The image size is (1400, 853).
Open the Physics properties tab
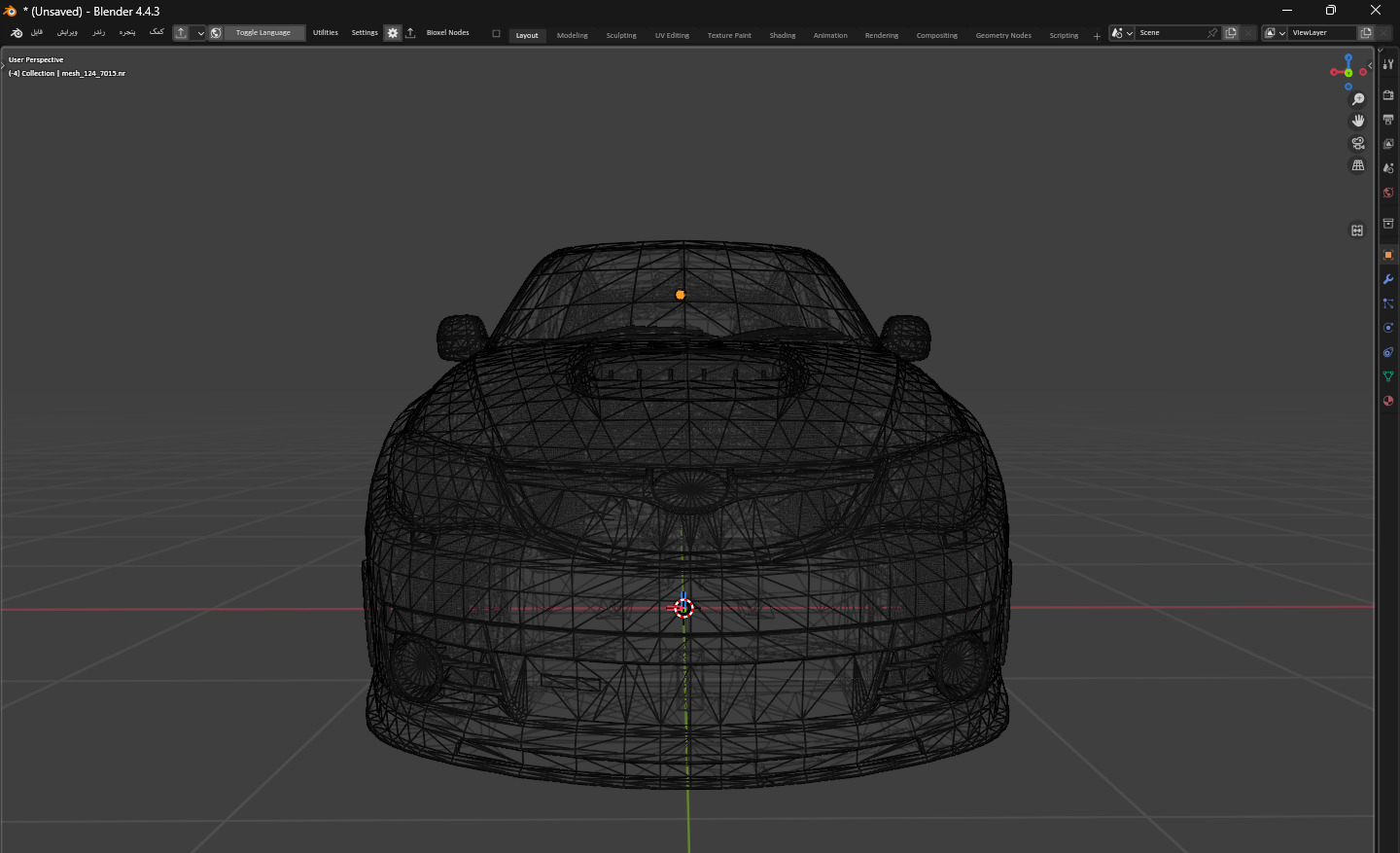click(x=1388, y=328)
